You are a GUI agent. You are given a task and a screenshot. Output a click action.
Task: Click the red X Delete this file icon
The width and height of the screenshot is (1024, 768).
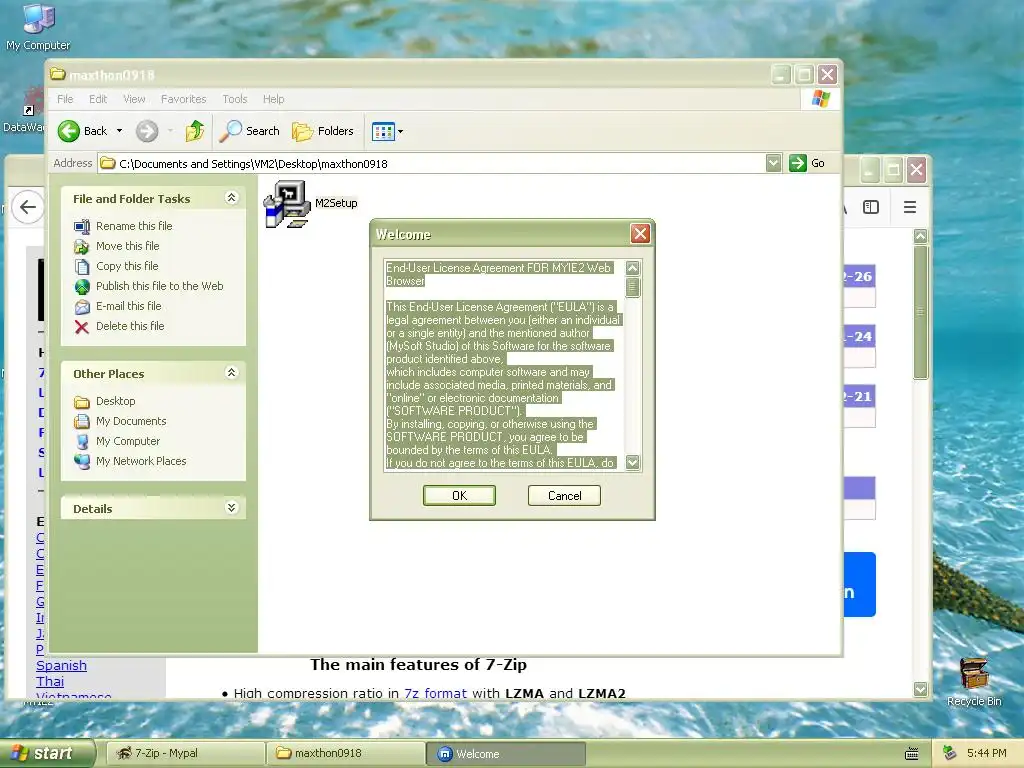[82, 327]
